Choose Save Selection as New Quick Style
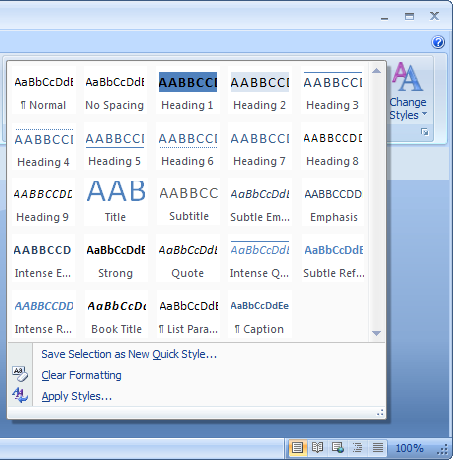This screenshot has width=453, height=460. pos(129,354)
